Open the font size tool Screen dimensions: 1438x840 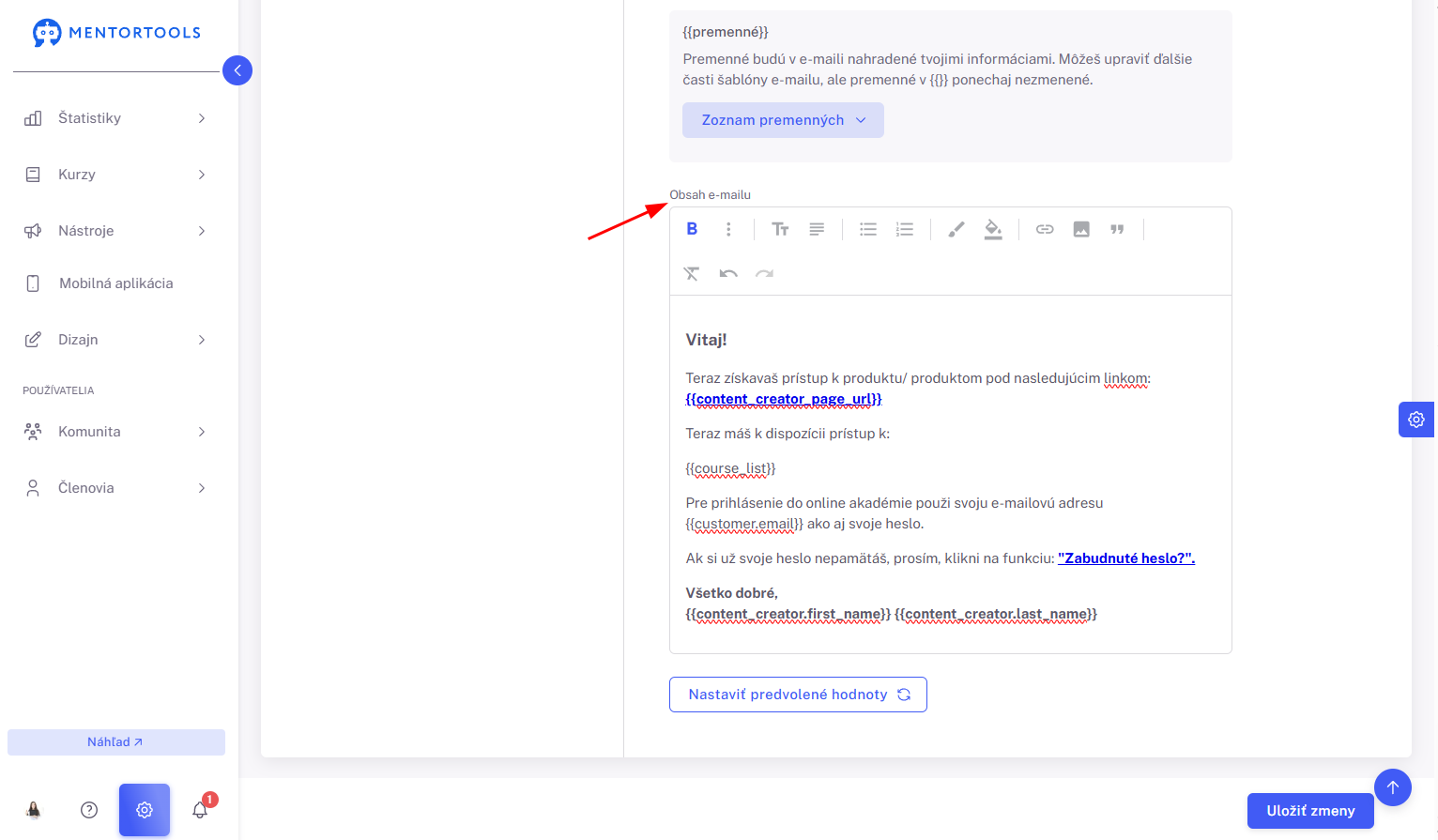pos(780,229)
